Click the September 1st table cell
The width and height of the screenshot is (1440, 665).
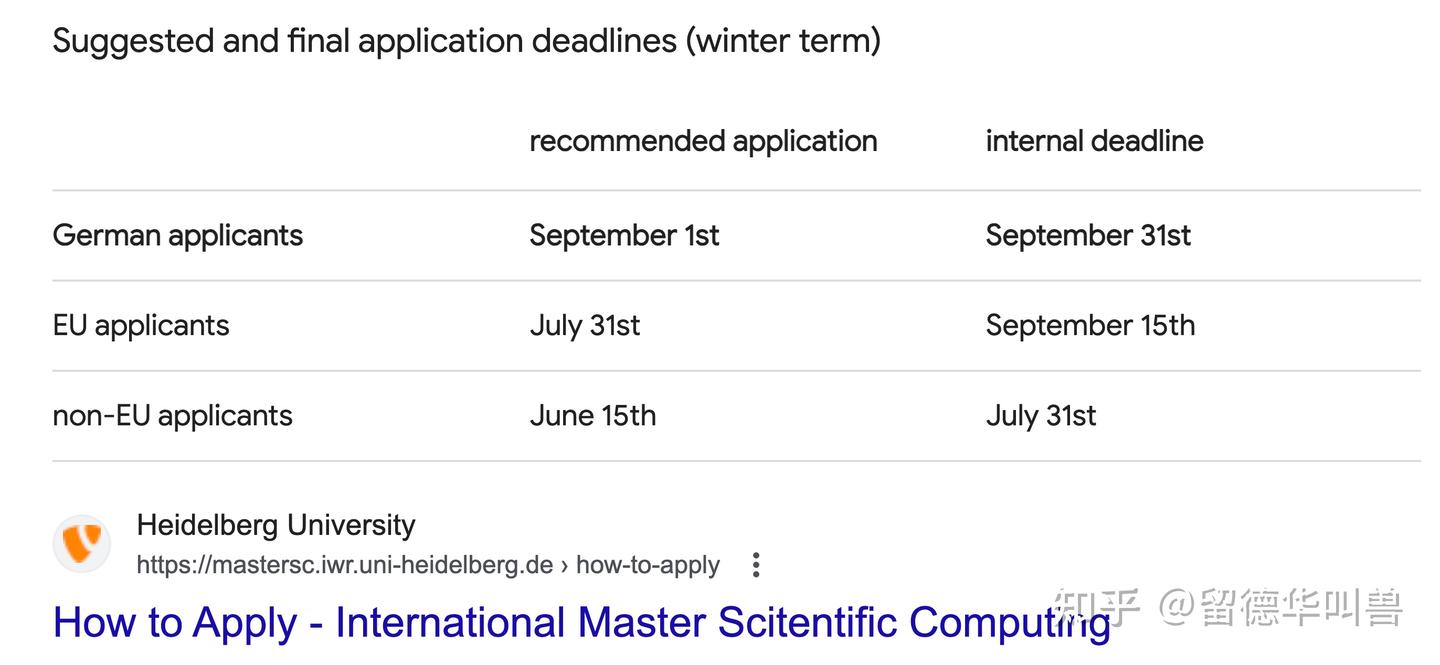point(624,235)
